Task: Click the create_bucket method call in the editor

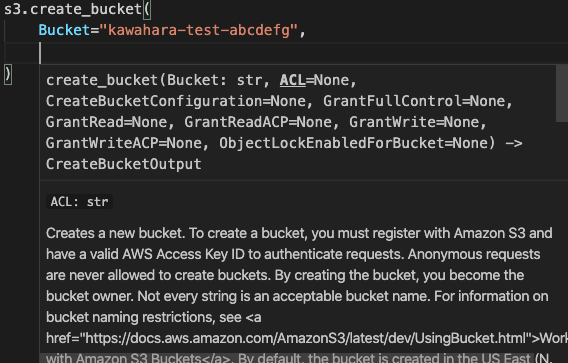Action: click(x=86, y=9)
